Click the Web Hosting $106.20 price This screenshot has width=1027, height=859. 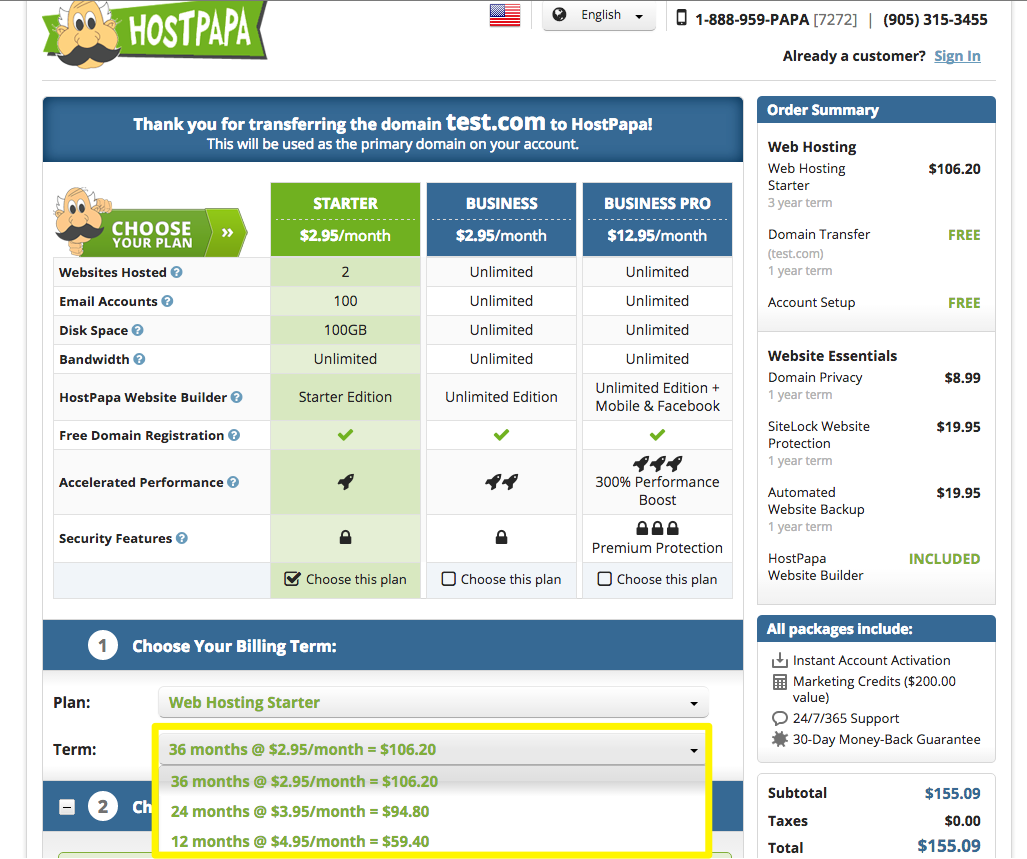[x=954, y=169]
